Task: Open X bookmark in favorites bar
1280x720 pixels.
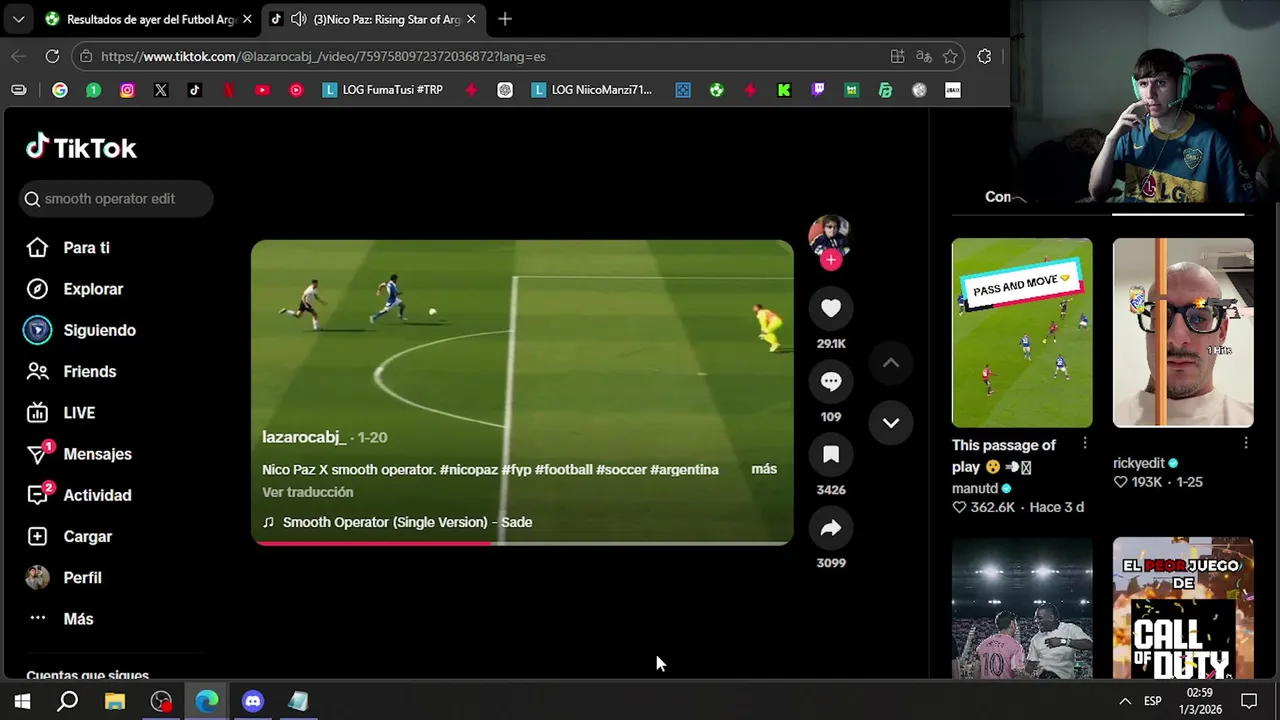Action: pyautogui.click(x=161, y=90)
